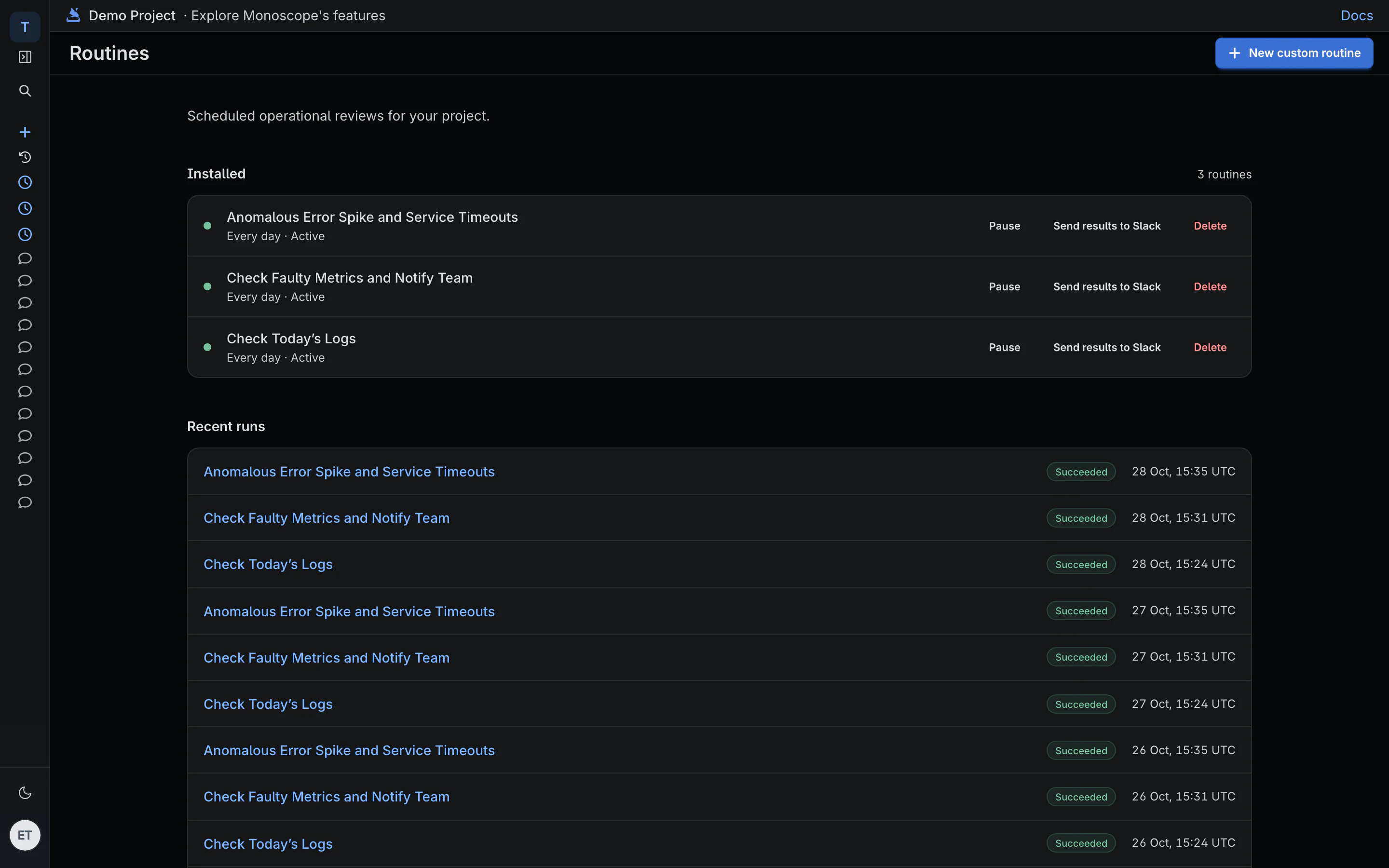The height and width of the screenshot is (868, 1389).
Task: Click the '3 routines' count label
Action: [x=1224, y=175]
